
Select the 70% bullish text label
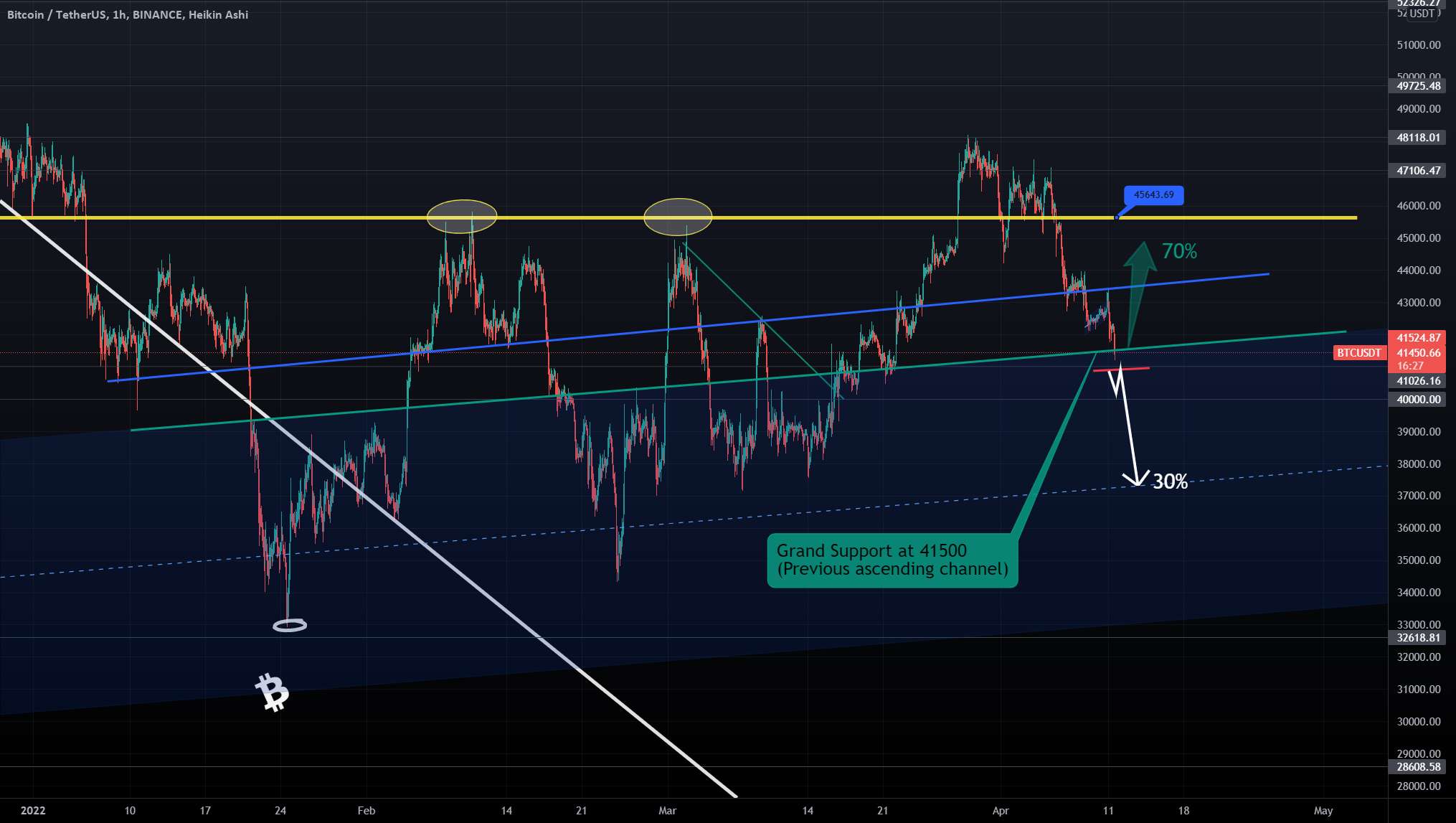click(1179, 252)
